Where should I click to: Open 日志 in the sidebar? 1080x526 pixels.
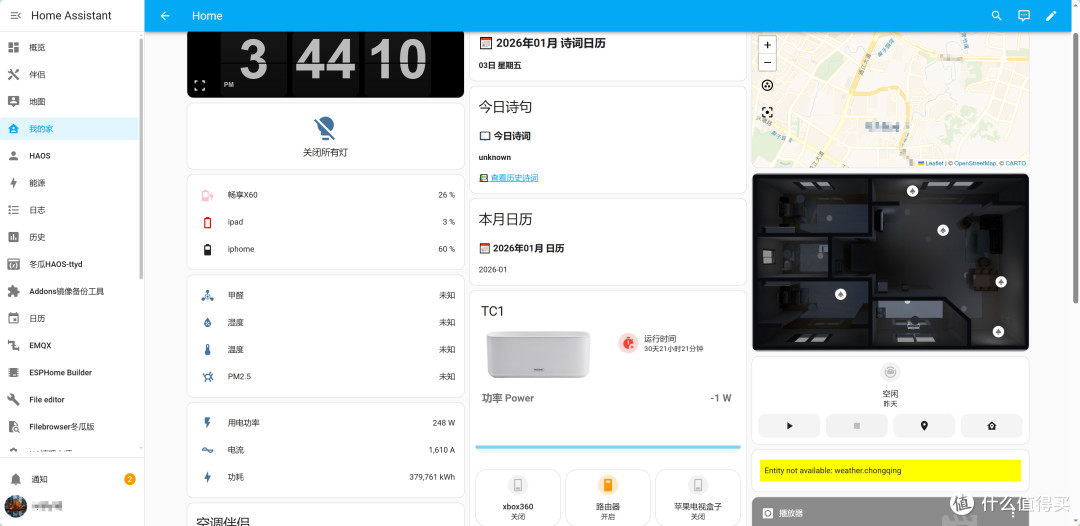coord(70,210)
